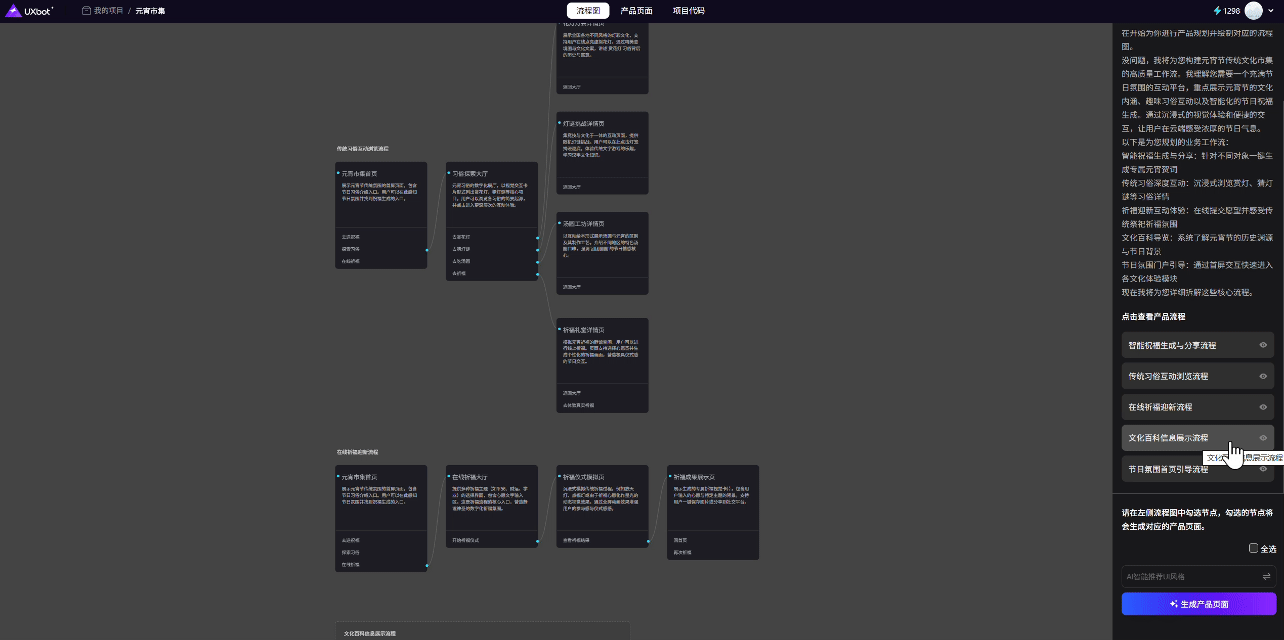This screenshot has height=640, width=1284.
Task: Toggle eye icon for 文化百科信息展示流程
Action: coord(1263,438)
